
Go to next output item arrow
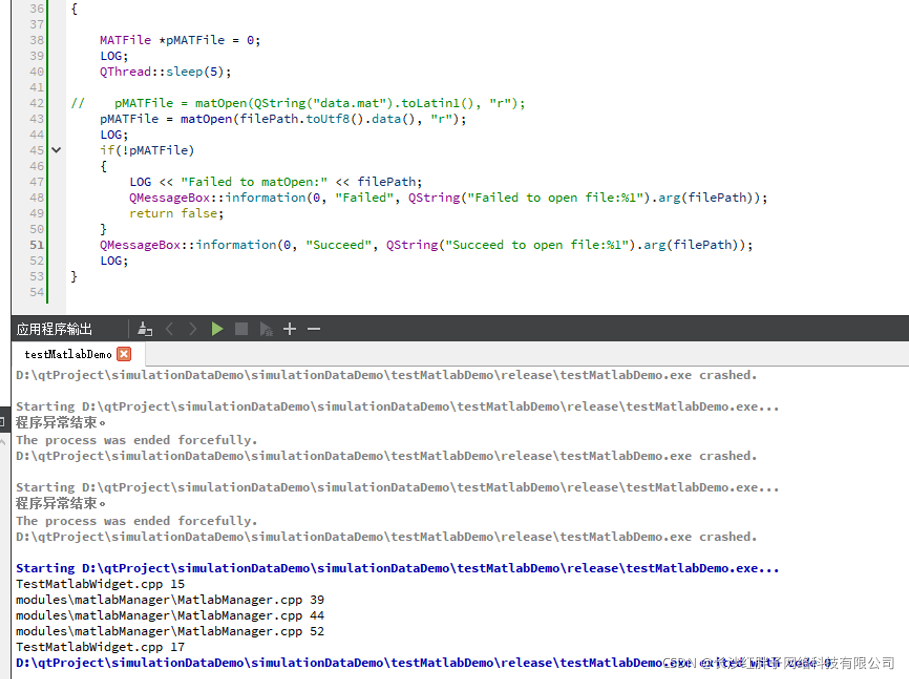click(192, 329)
